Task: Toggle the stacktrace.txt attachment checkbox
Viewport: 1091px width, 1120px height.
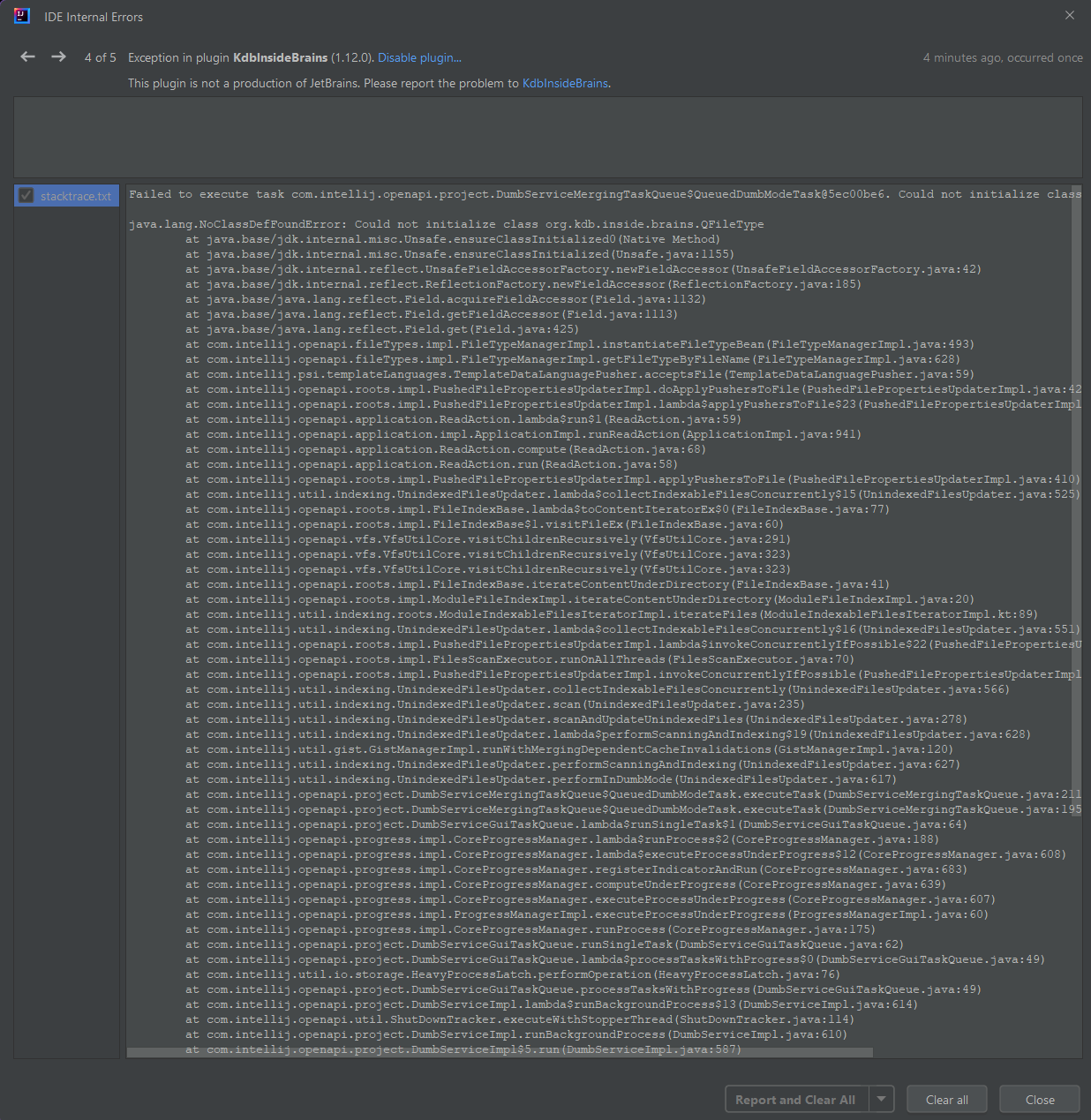Action: pyautogui.click(x=26, y=196)
